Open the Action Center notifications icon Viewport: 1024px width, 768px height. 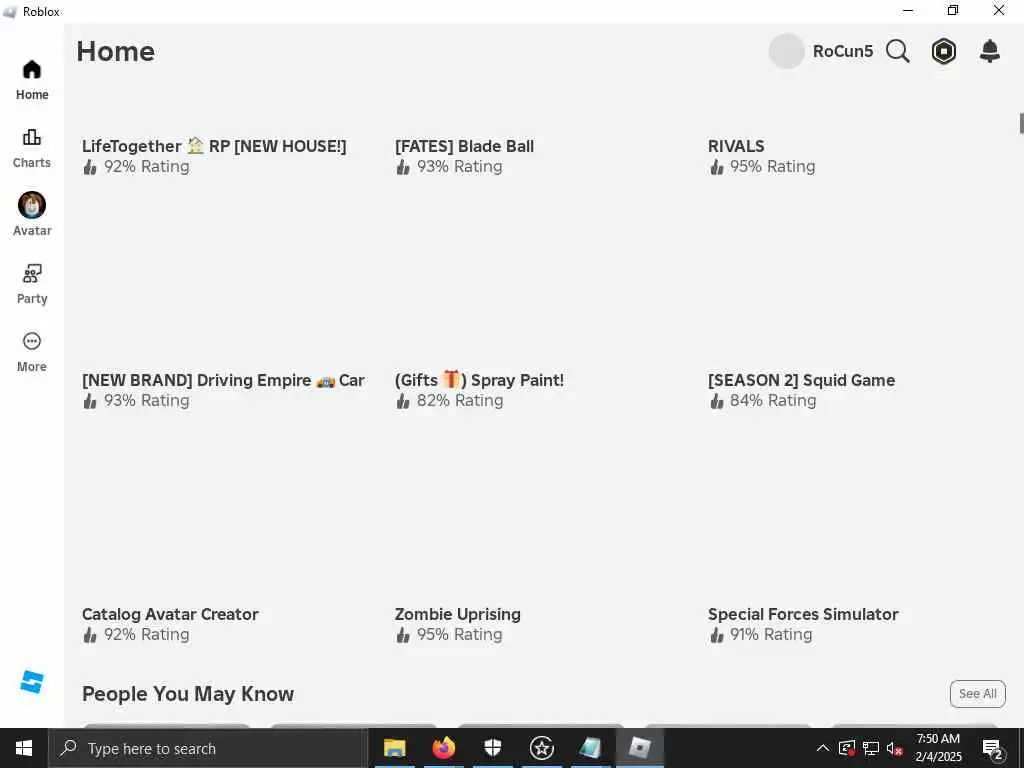click(x=993, y=748)
